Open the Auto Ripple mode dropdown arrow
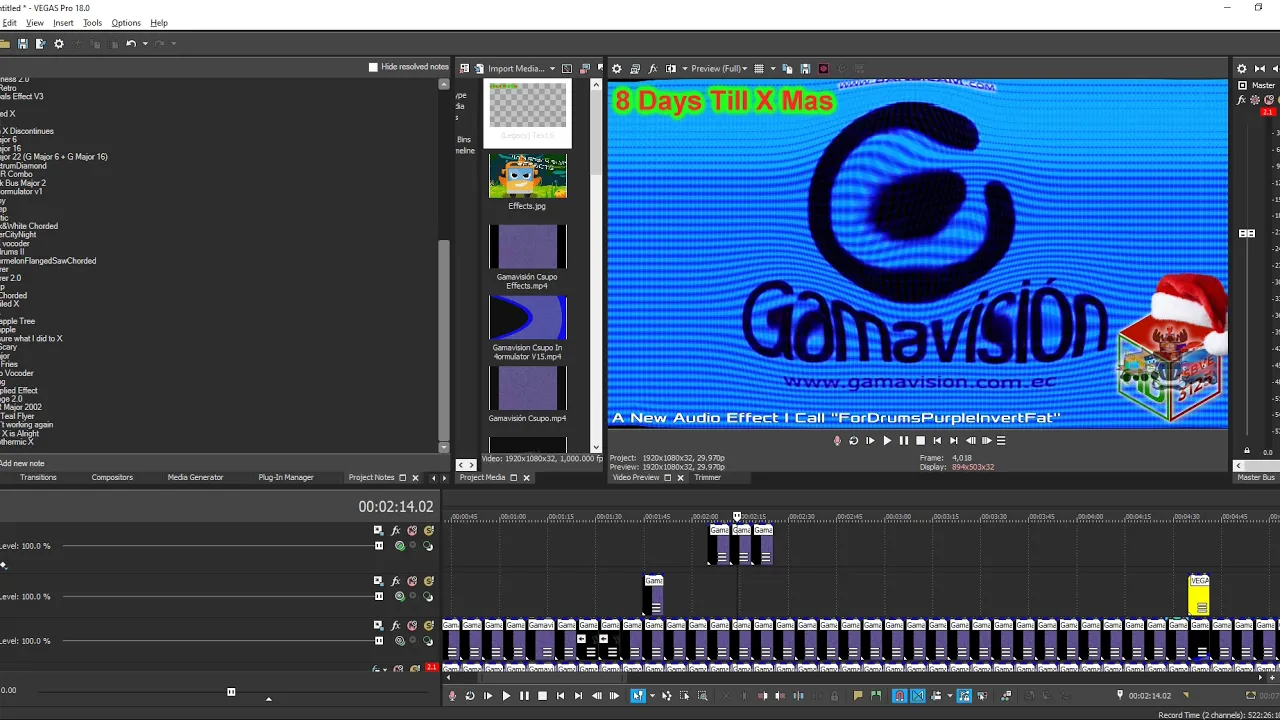This screenshot has height=720, width=1280. 949,696
